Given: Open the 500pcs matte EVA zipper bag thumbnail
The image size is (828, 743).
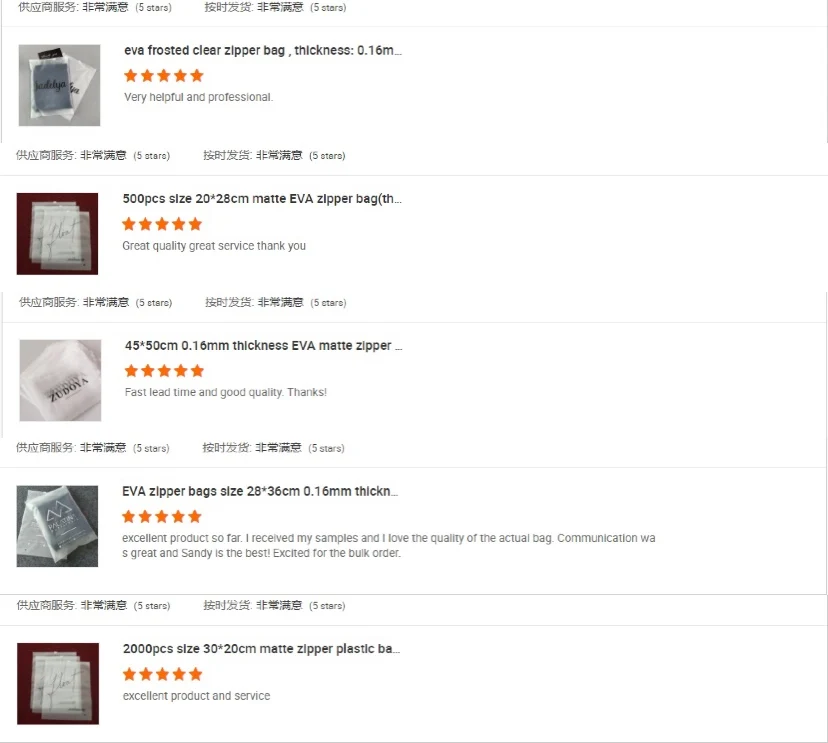Looking at the screenshot, I should coord(57,233).
